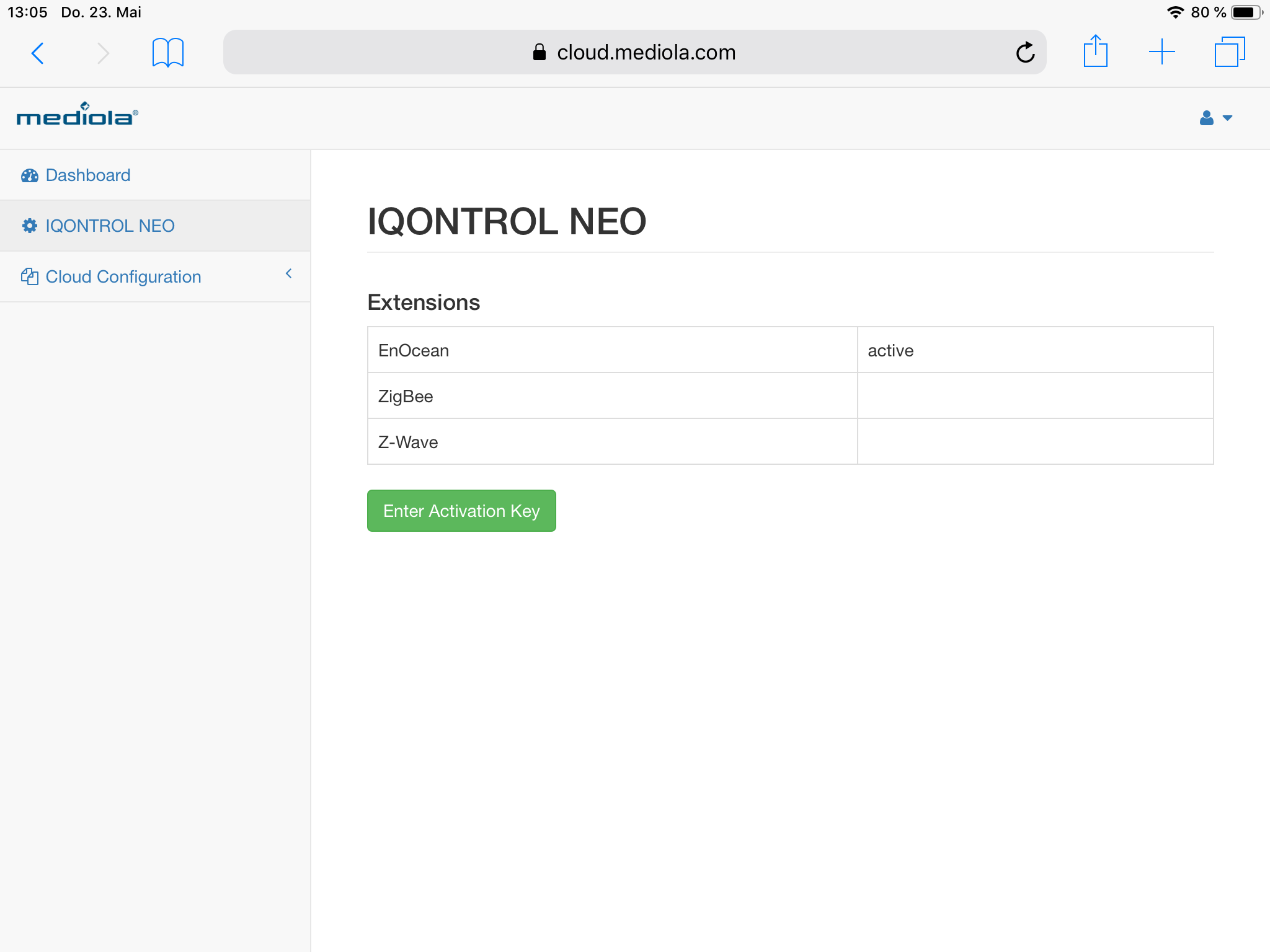Open the Safari share sheet icon
The width and height of the screenshot is (1270, 952).
pos(1095,52)
